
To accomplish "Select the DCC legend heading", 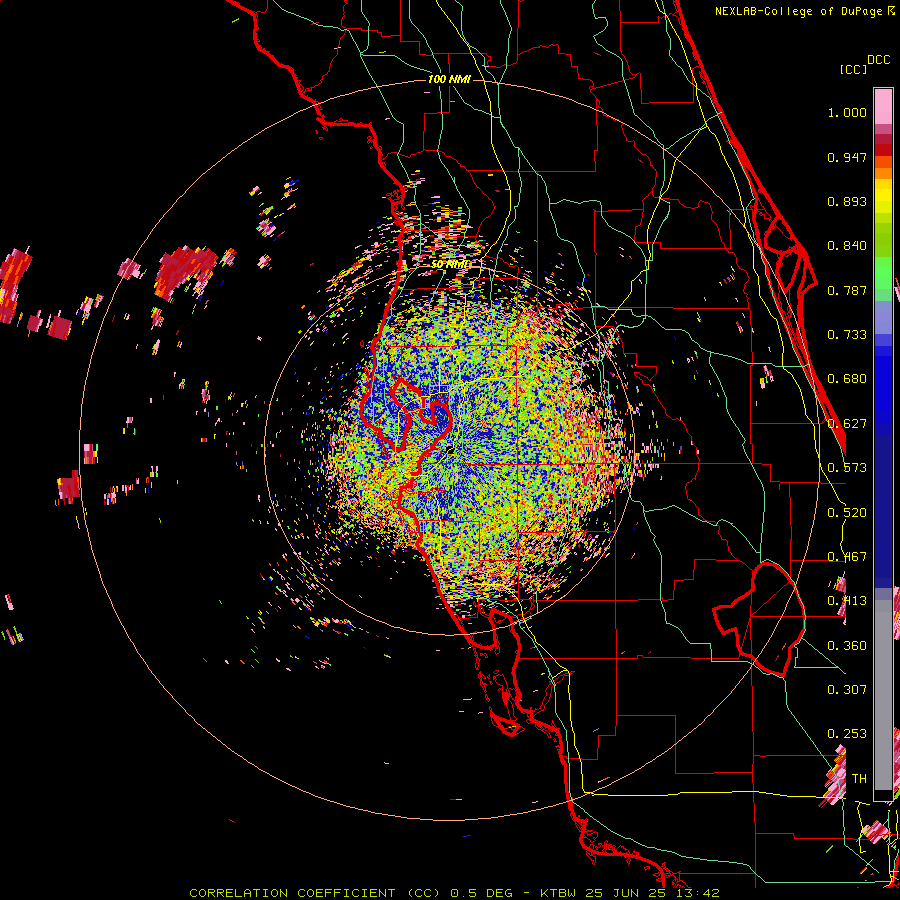I will tap(878, 60).
